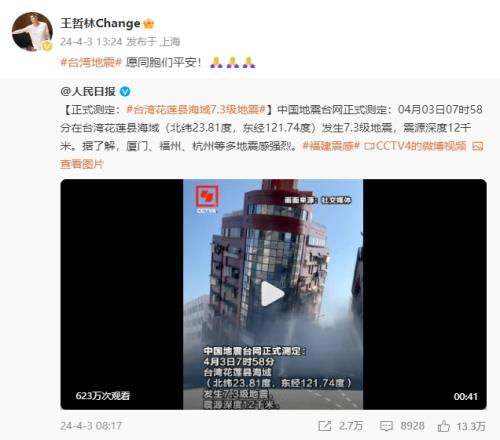Screen dimensions: 500x440
Task: Click the 24-4-3 13:24 post timestamp
Action: (x=91, y=42)
